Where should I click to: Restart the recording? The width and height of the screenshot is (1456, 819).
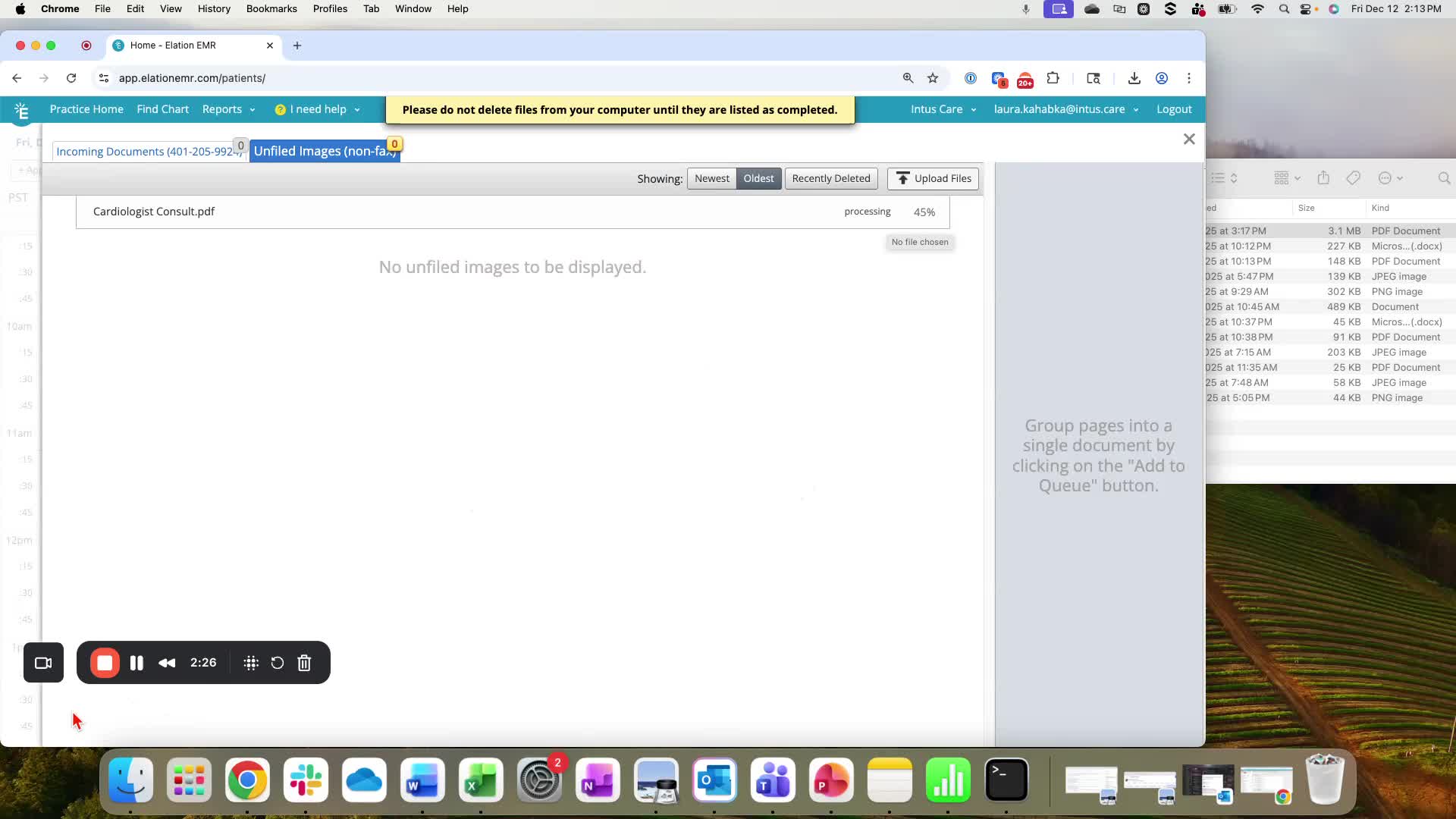tap(278, 663)
